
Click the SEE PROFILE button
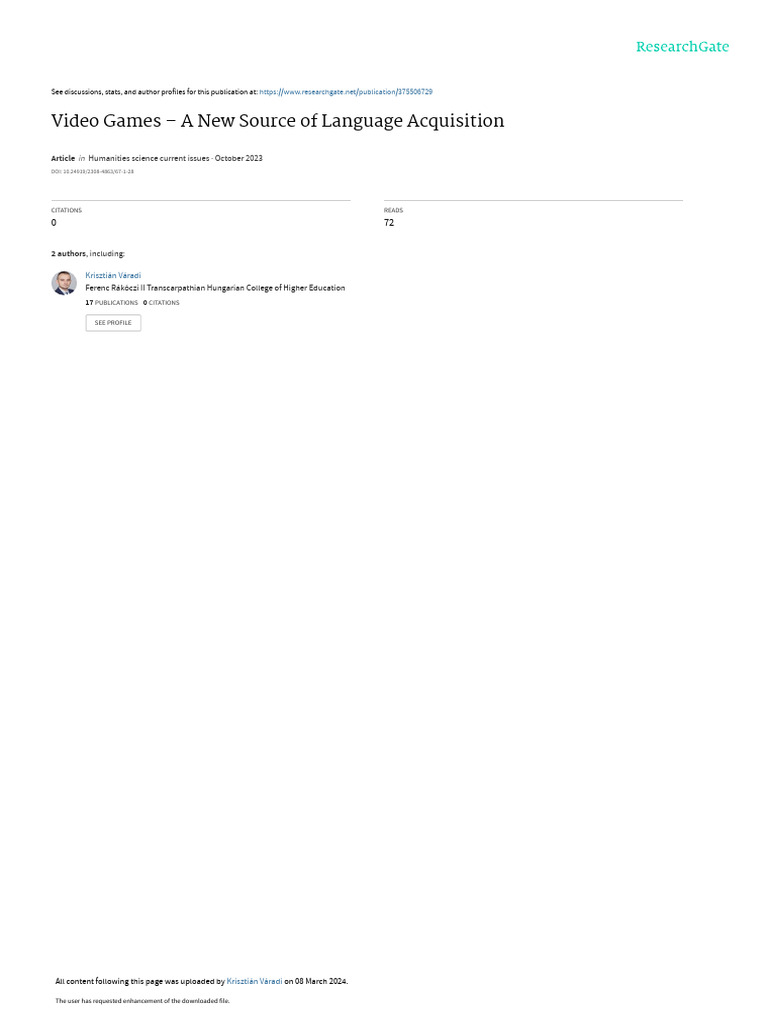(x=113, y=323)
